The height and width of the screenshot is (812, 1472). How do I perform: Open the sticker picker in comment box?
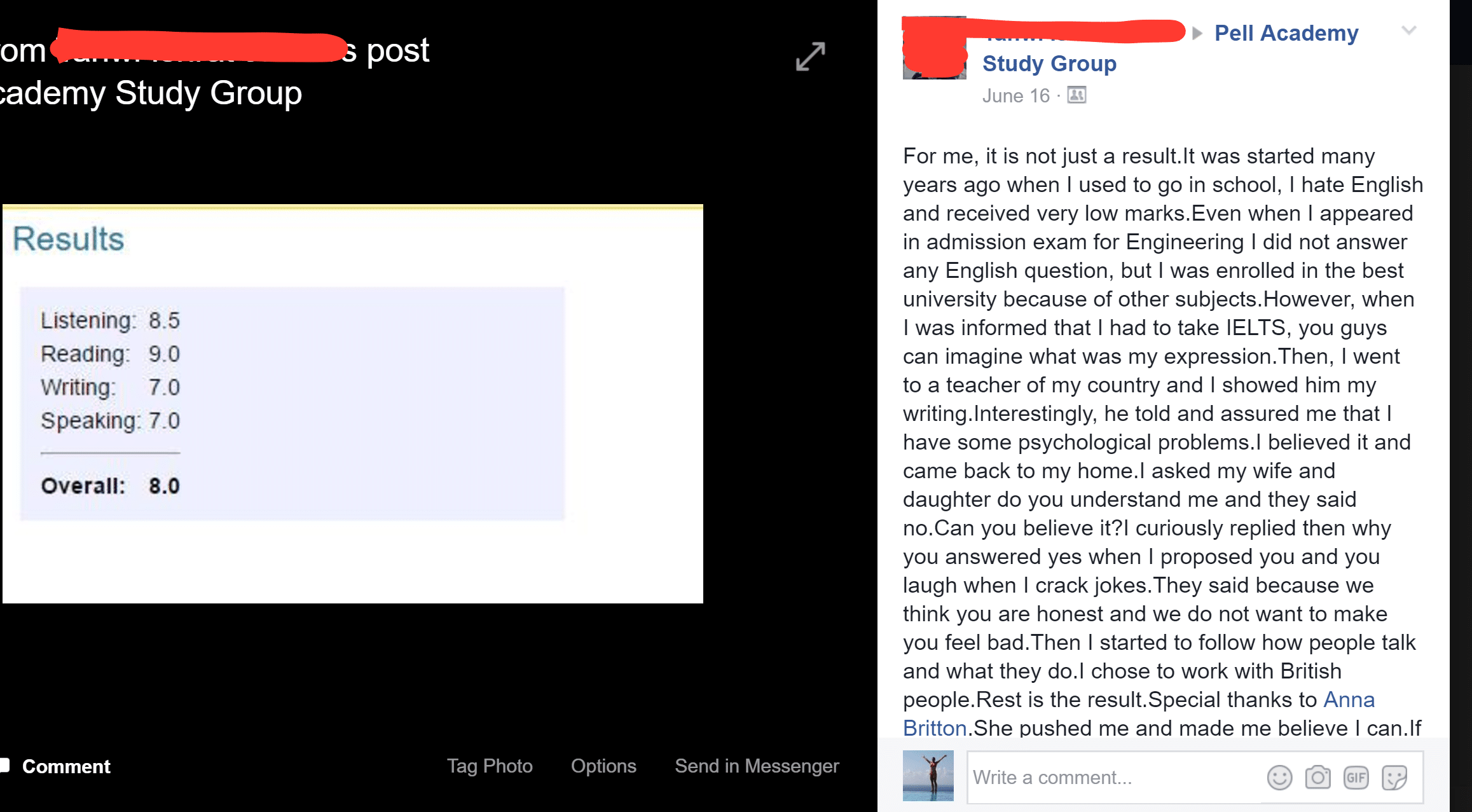coord(1394,778)
